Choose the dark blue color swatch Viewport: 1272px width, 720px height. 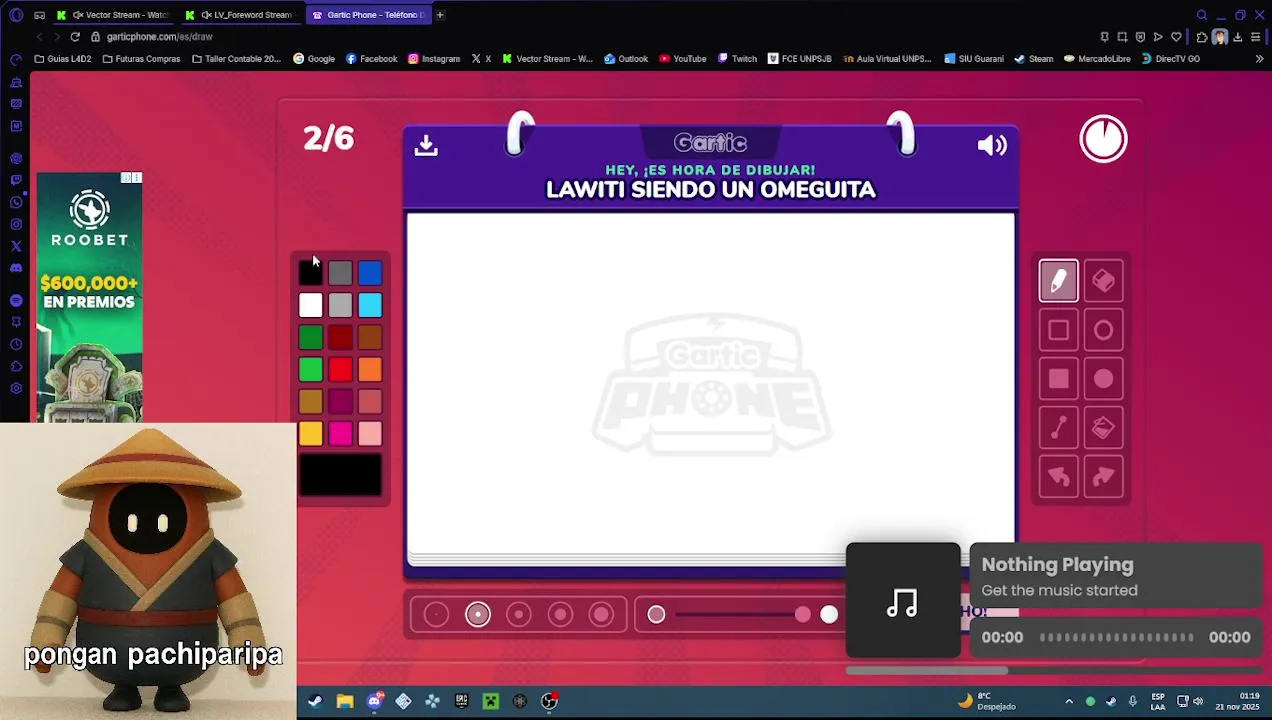[370, 273]
